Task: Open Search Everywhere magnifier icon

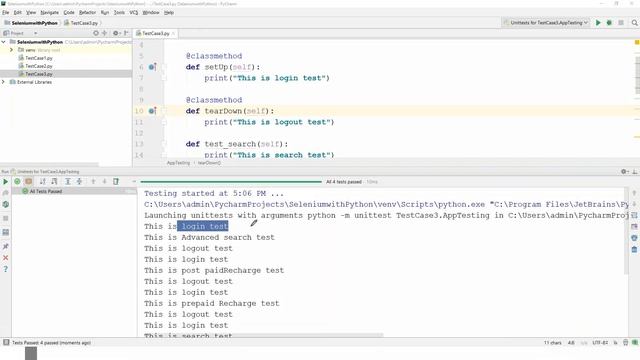Action: coord(634,23)
